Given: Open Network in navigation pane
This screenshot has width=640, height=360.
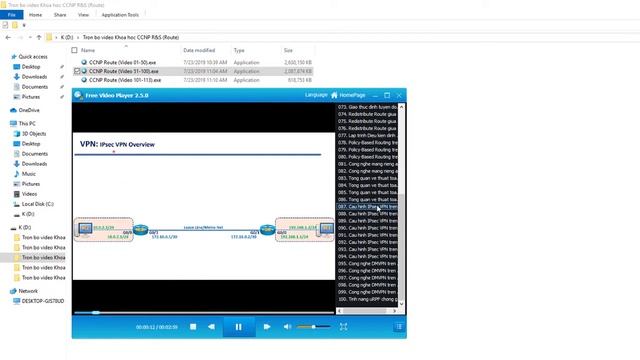Looking at the screenshot, I should coord(28,291).
